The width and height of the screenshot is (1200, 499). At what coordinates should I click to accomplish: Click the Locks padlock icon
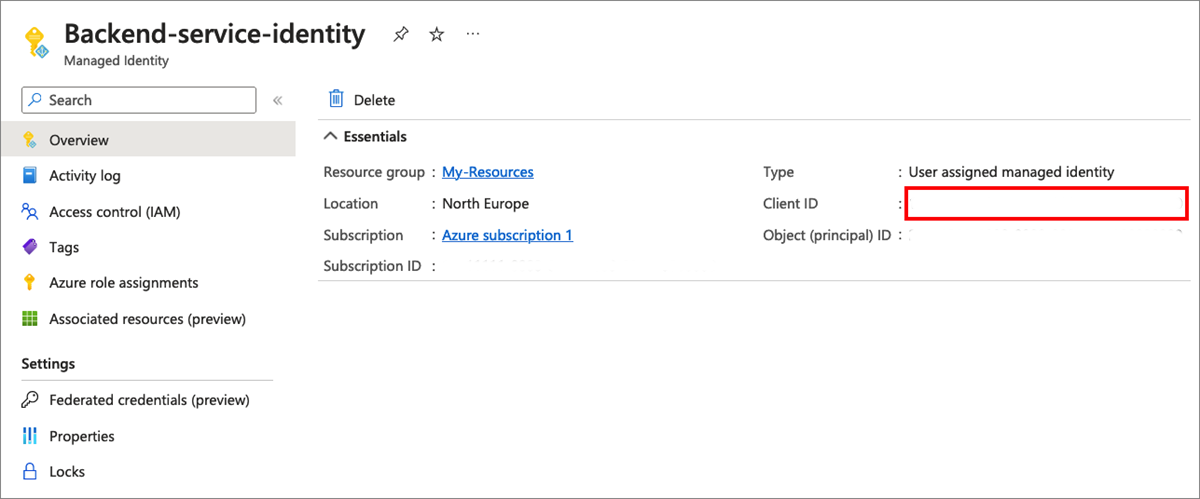(x=30, y=472)
